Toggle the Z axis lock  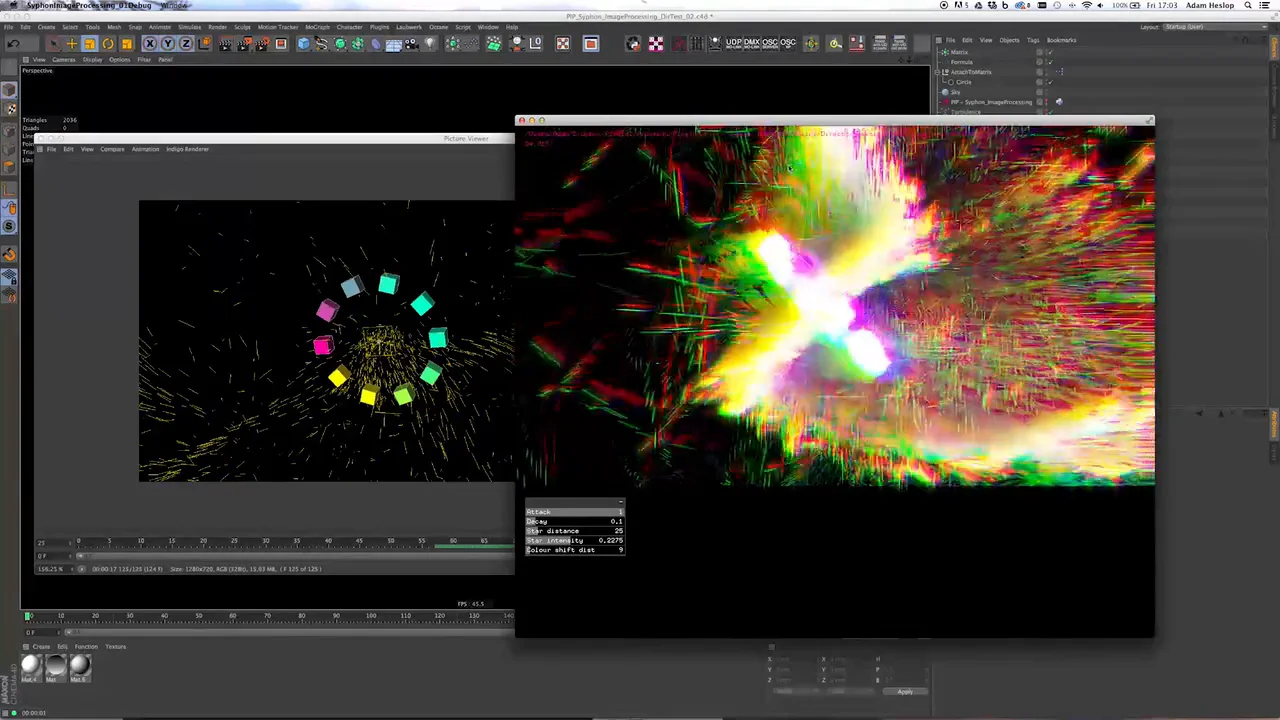click(186, 44)
